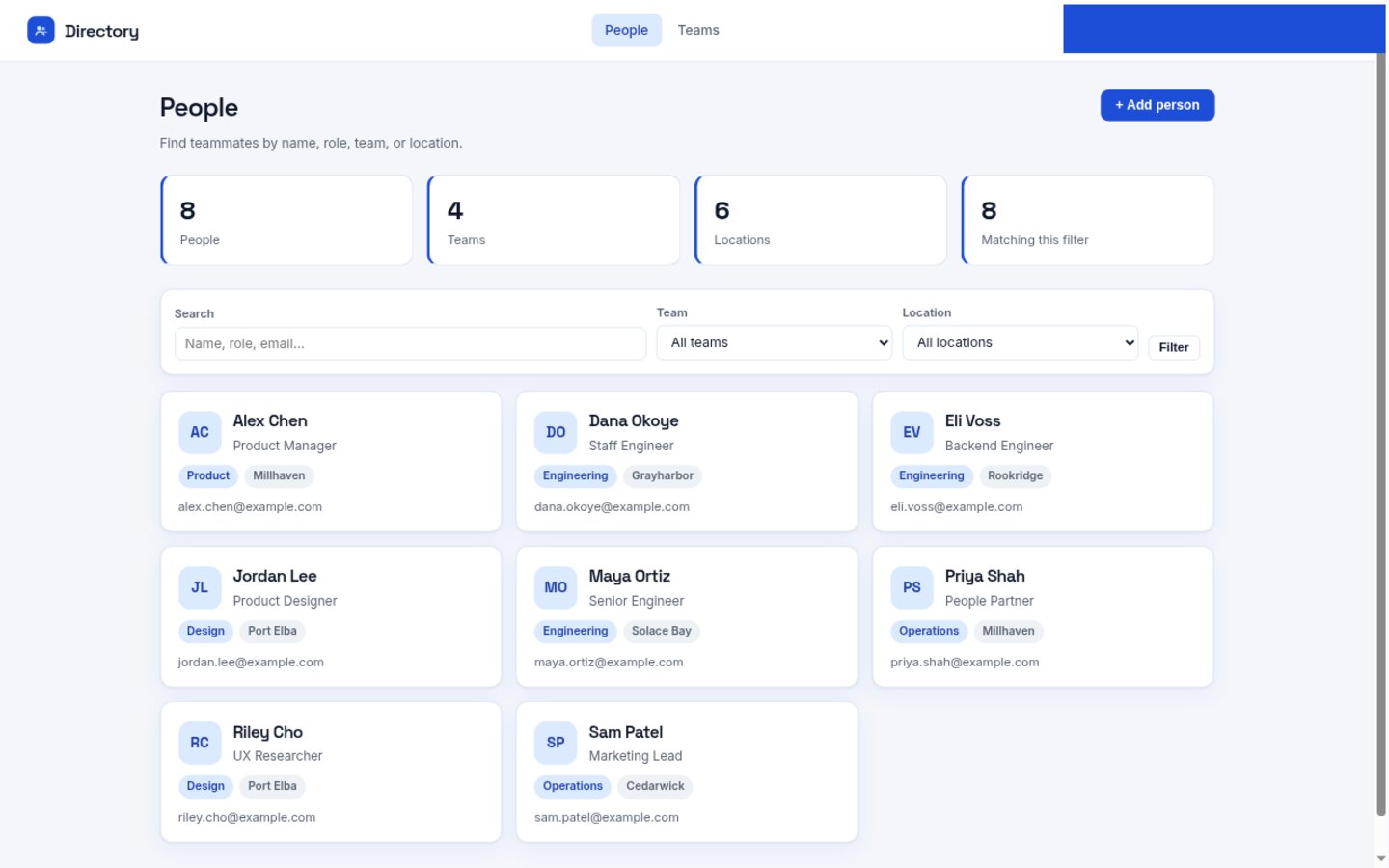Click jordan.lee@example.com email
This screenshot has width=1389, height=868.
pyautogui.click(x=251, y=663)
